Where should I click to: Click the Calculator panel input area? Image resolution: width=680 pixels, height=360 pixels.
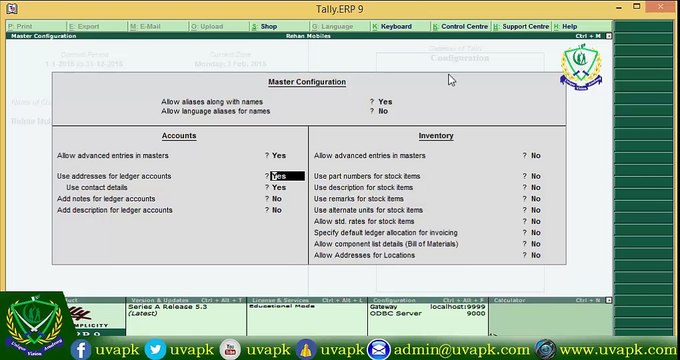[x=551, y=319]
